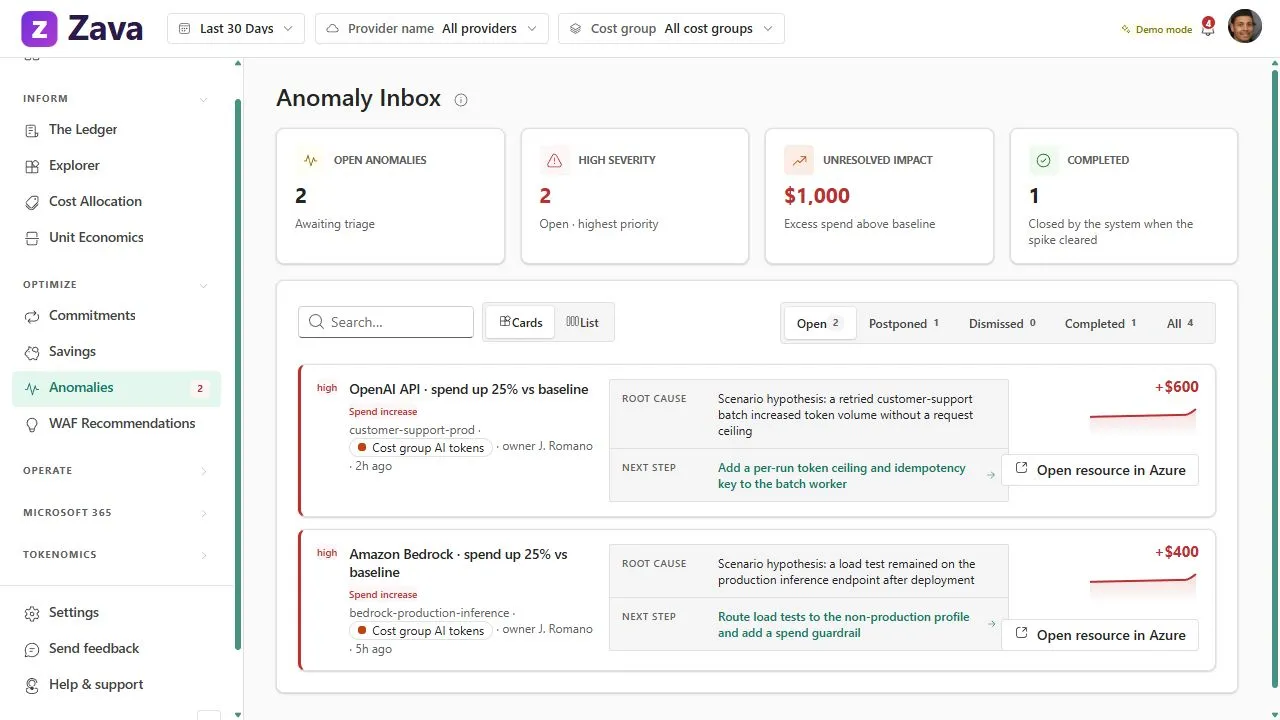Click the Amazon Bedrock spend sparkline

[x=1143, y=585]
